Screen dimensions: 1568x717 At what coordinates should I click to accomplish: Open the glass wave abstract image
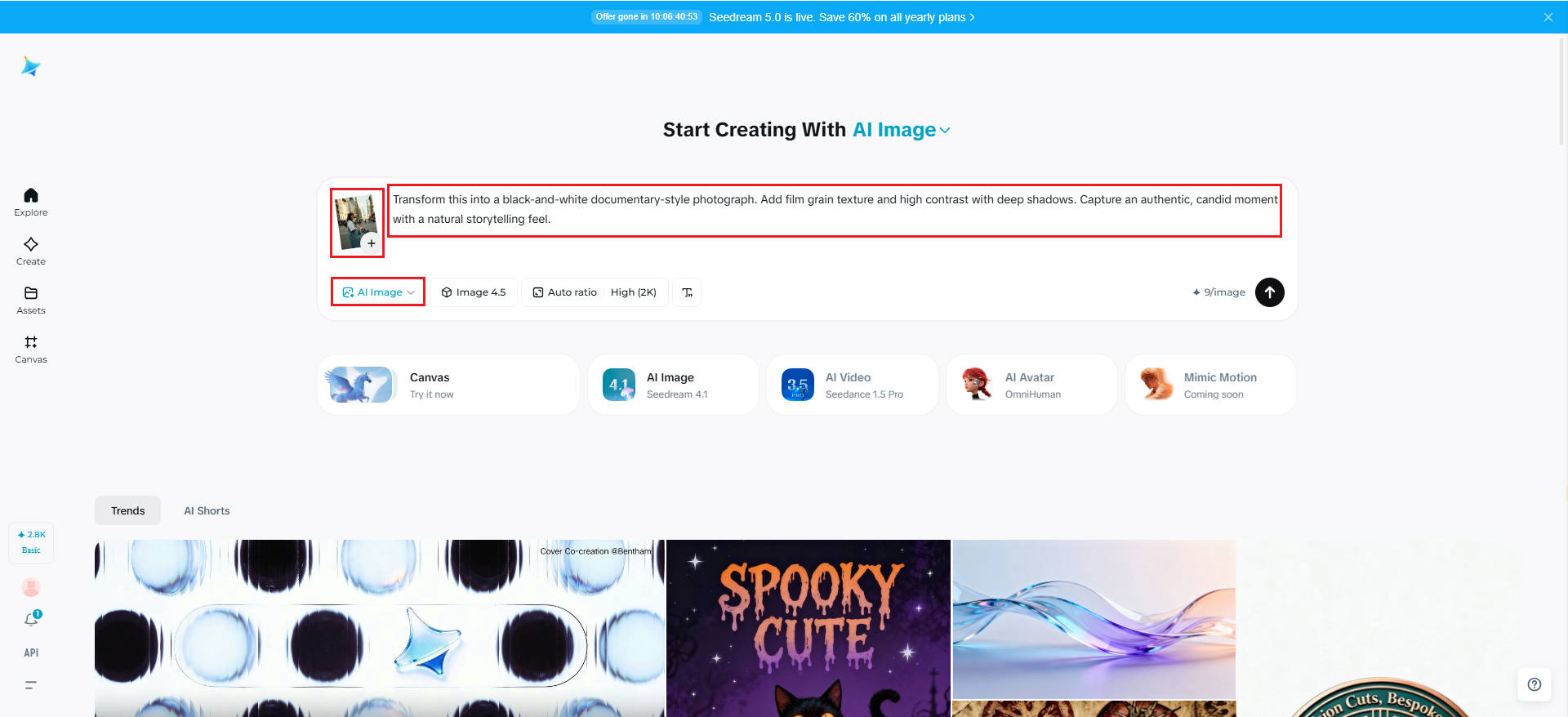coord(1094,619)
